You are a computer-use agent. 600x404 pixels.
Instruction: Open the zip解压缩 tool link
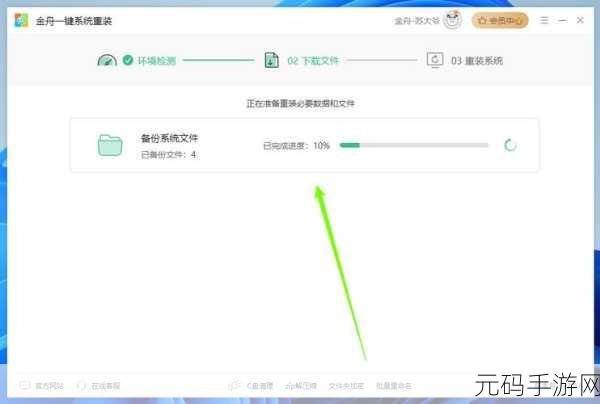pyautogui.click(x=301, y=386)
